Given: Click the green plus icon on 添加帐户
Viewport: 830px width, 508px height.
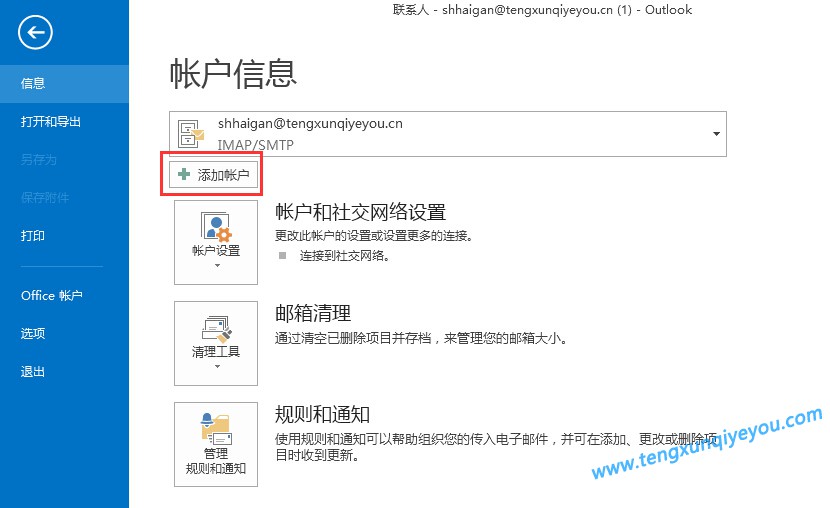Looking at the screenshot, I should click(x=184, y=174).
